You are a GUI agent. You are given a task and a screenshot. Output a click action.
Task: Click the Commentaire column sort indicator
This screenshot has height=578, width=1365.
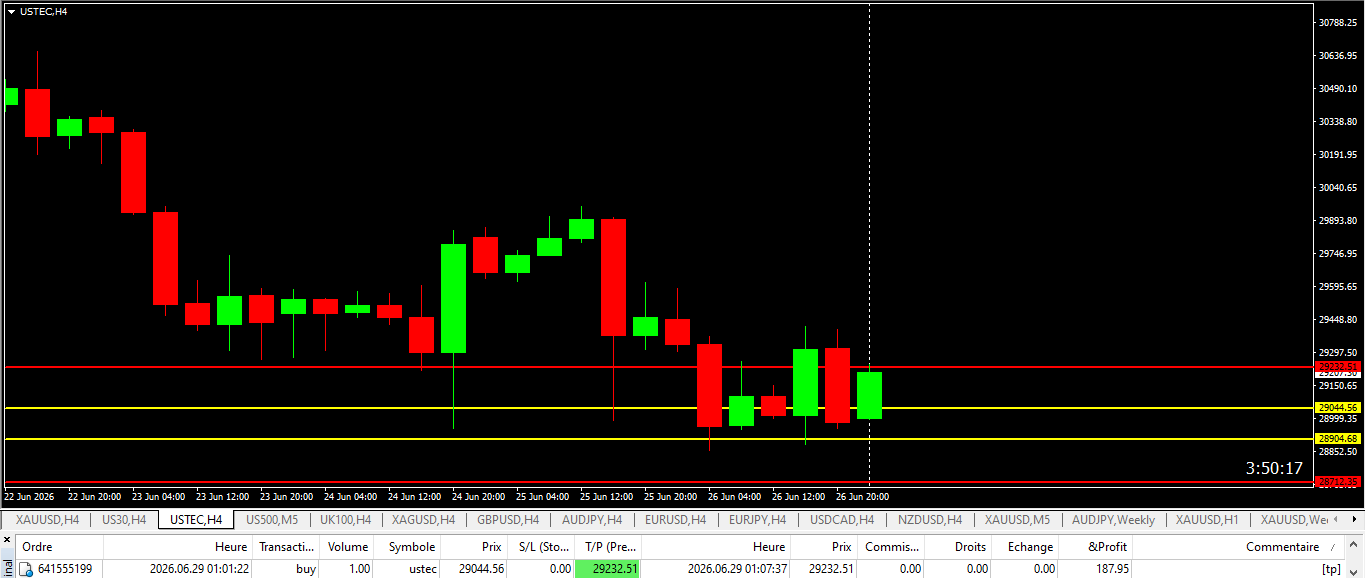pos(1332,548)
